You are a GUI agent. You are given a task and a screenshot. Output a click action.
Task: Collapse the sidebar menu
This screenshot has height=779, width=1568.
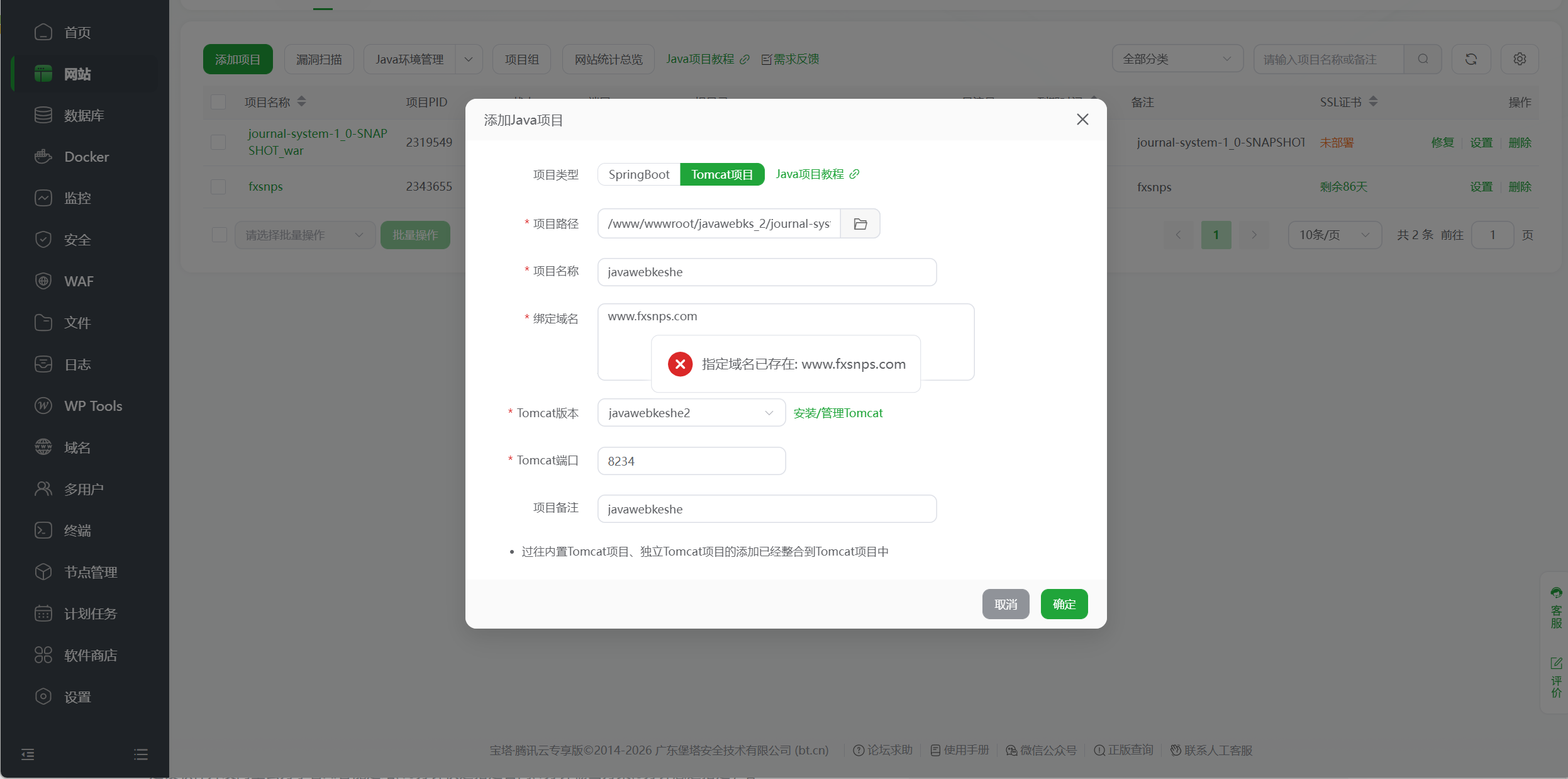pyautogui.click(x=28, y=754)
